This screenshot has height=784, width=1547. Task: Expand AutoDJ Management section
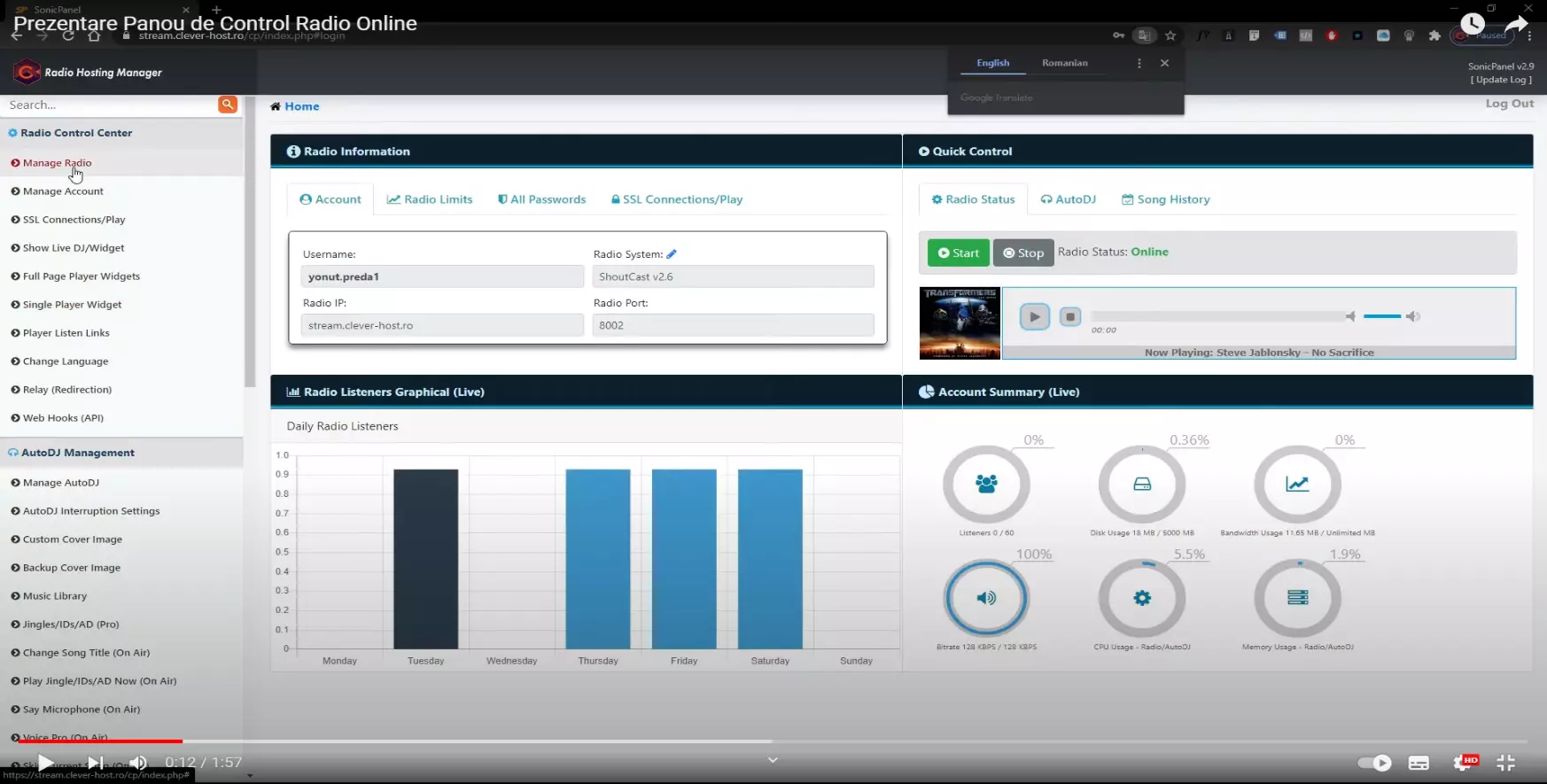(x=77, y=453)
